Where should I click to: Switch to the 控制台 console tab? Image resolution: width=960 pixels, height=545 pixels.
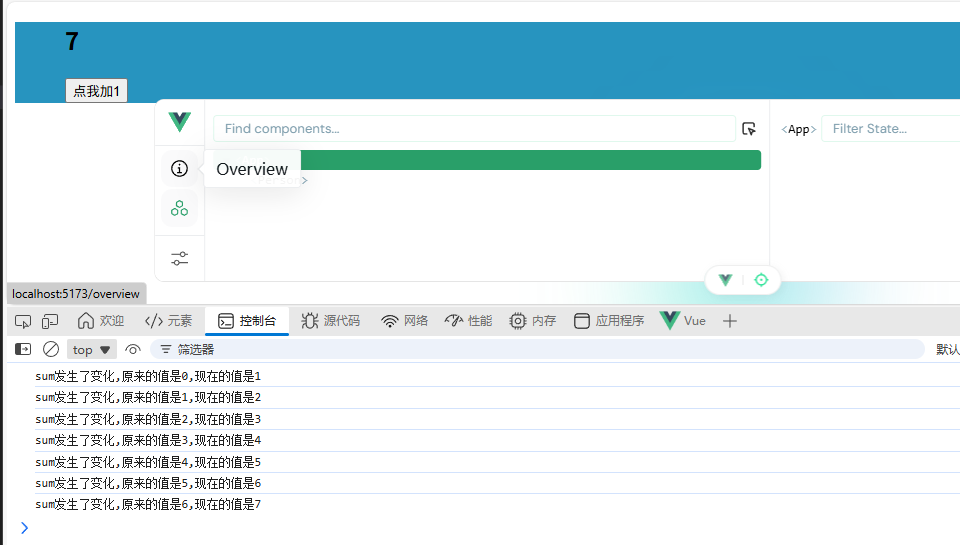[x=247, y=321]
